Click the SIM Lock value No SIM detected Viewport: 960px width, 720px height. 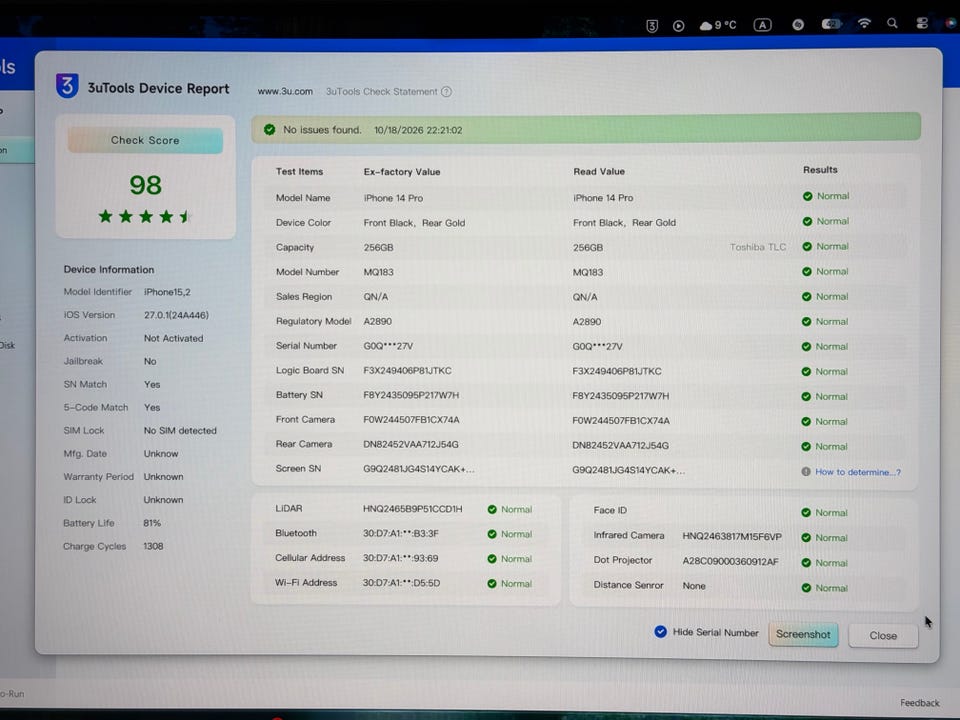(180, 431)
